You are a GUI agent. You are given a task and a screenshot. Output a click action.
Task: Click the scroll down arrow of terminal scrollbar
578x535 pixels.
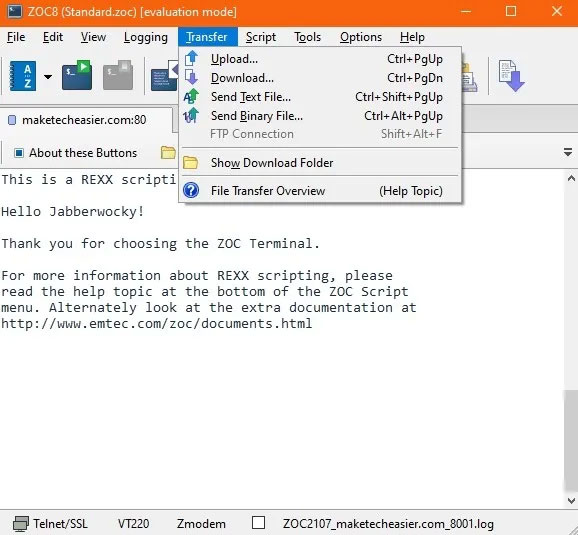pyautogui.click(x=571, y=500)
